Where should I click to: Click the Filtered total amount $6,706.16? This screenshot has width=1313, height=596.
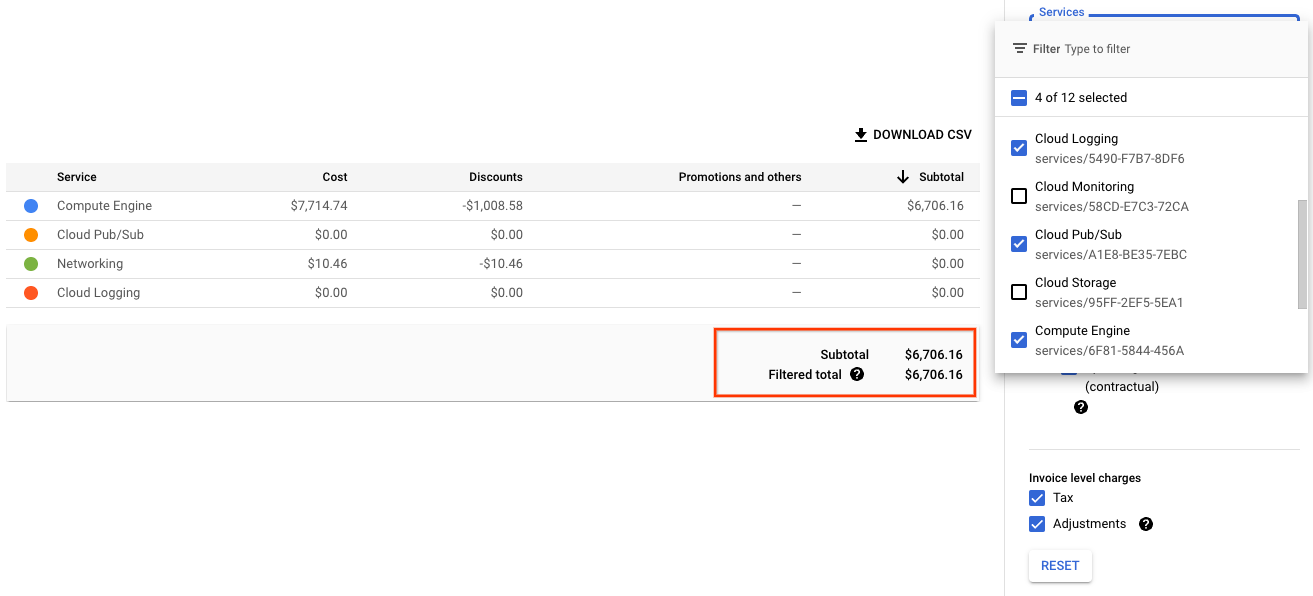point(934,375)
